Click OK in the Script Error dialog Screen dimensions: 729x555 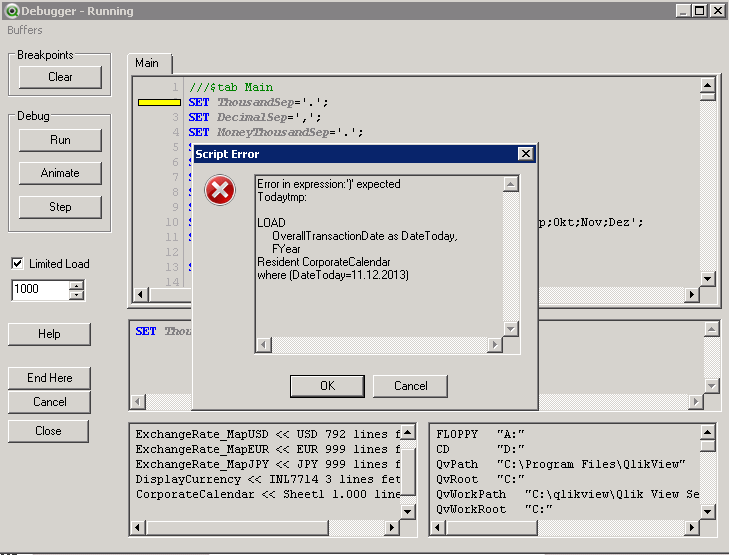(x=327, y=385)
